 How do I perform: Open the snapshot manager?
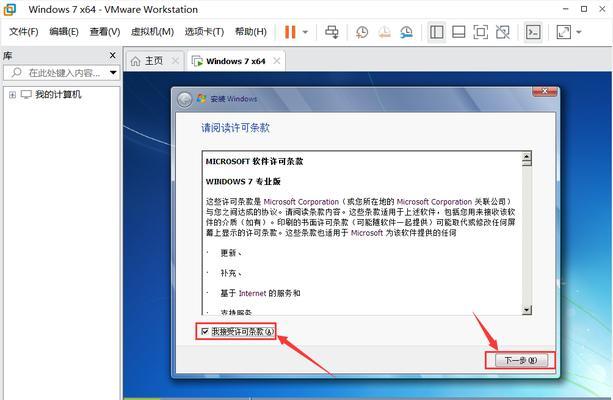click(x=407, y=32)
